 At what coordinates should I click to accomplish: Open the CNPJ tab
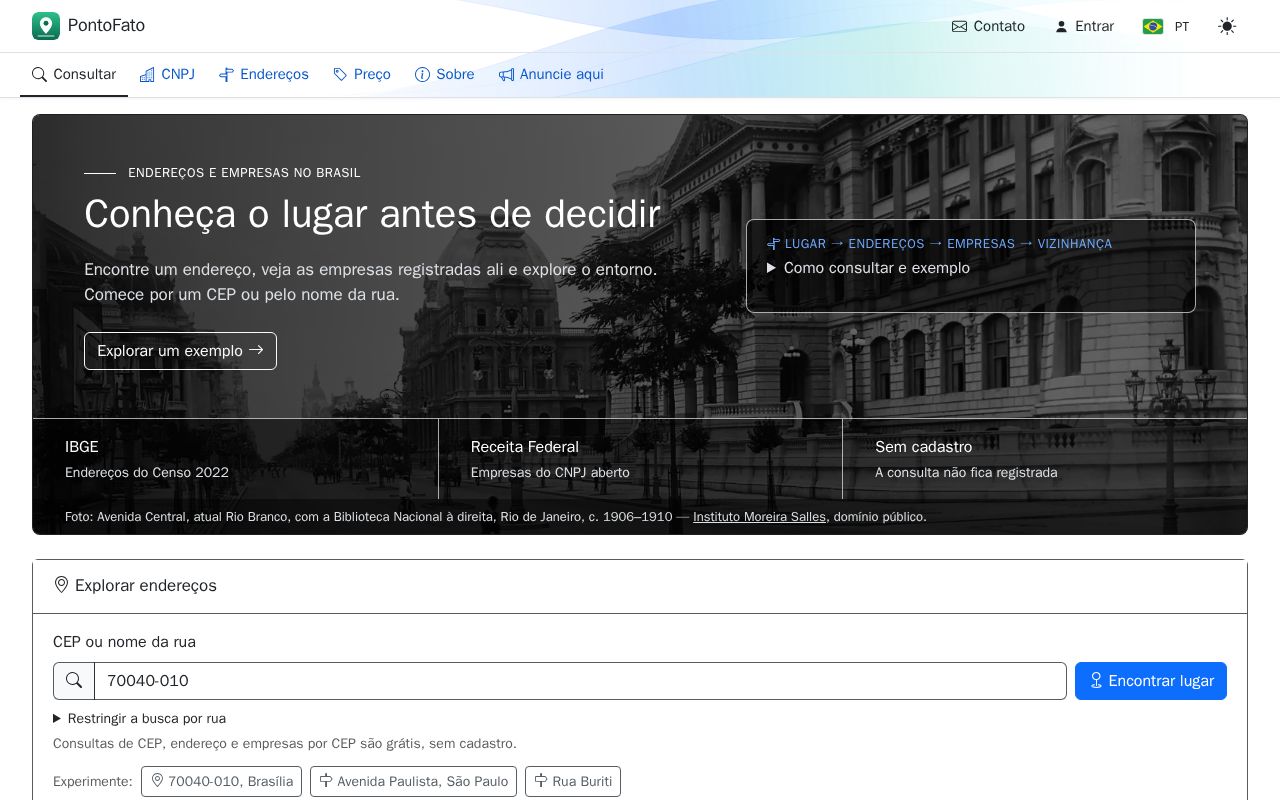pyautogui.click(x=167, y=75)
